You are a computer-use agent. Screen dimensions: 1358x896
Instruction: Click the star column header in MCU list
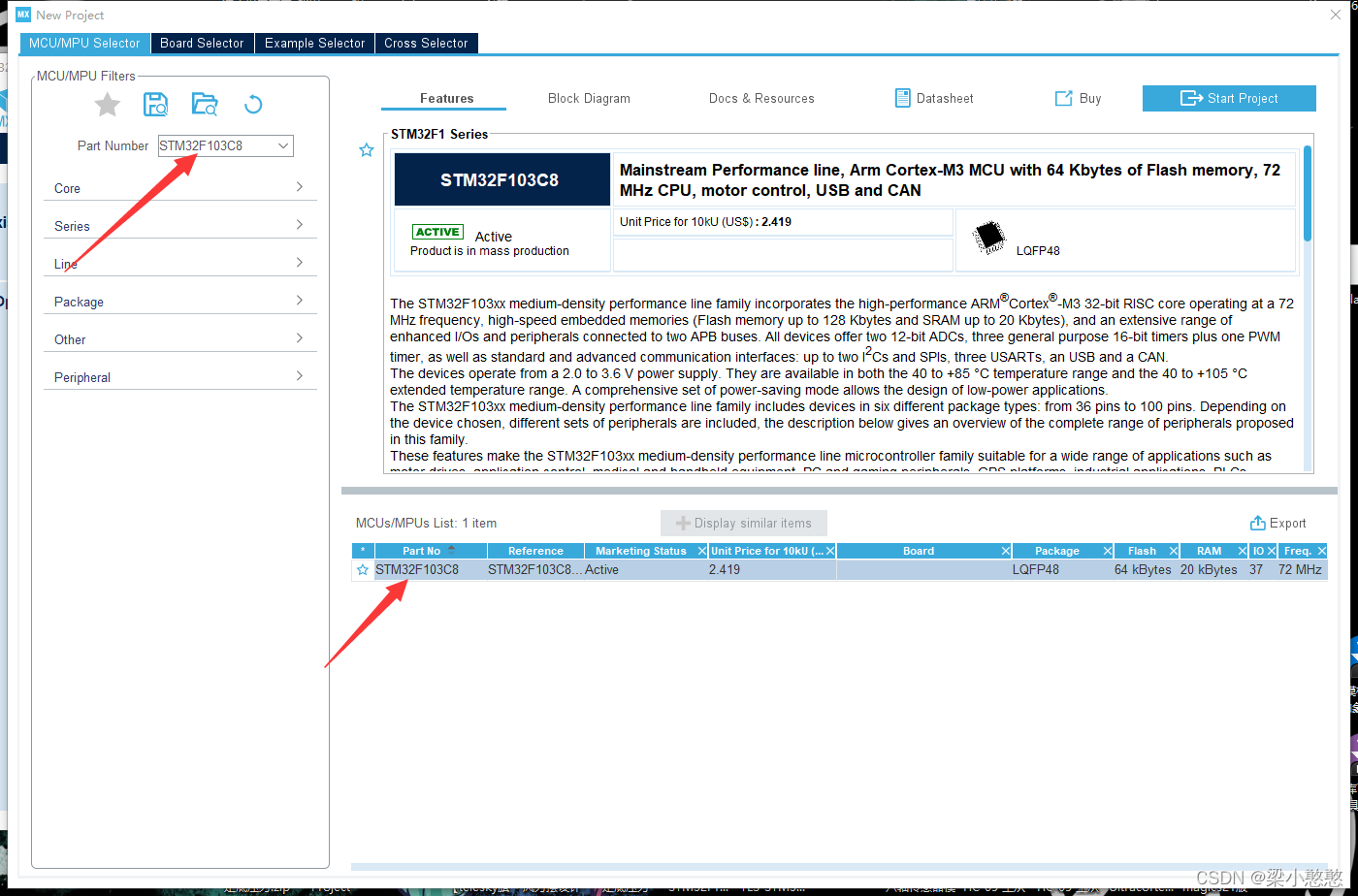(363, 551)
